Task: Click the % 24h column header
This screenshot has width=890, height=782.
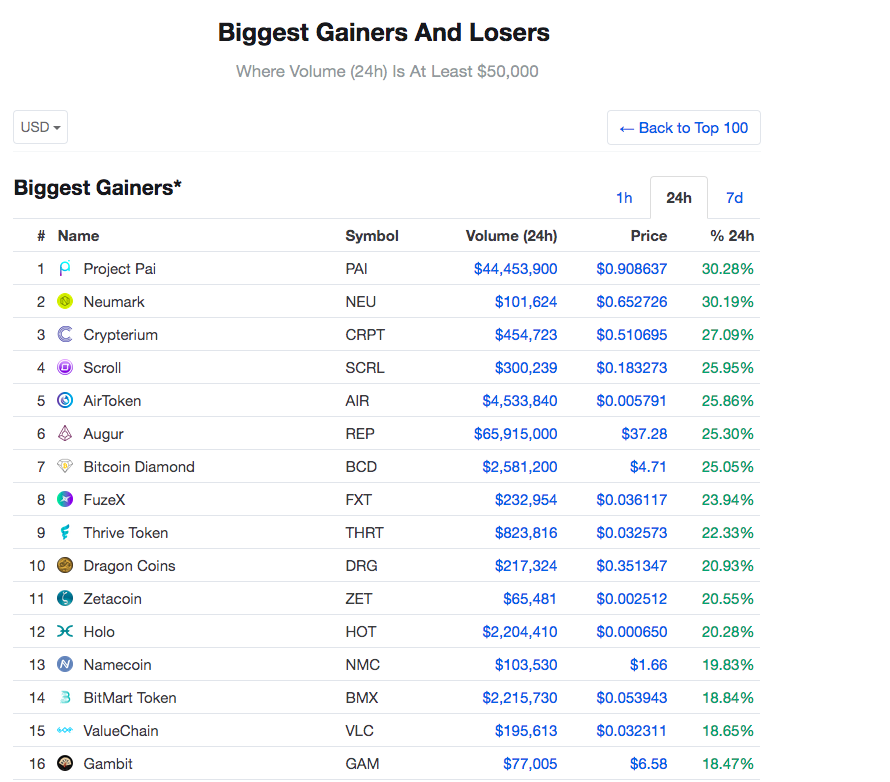Action: click(x=732, y=236)
